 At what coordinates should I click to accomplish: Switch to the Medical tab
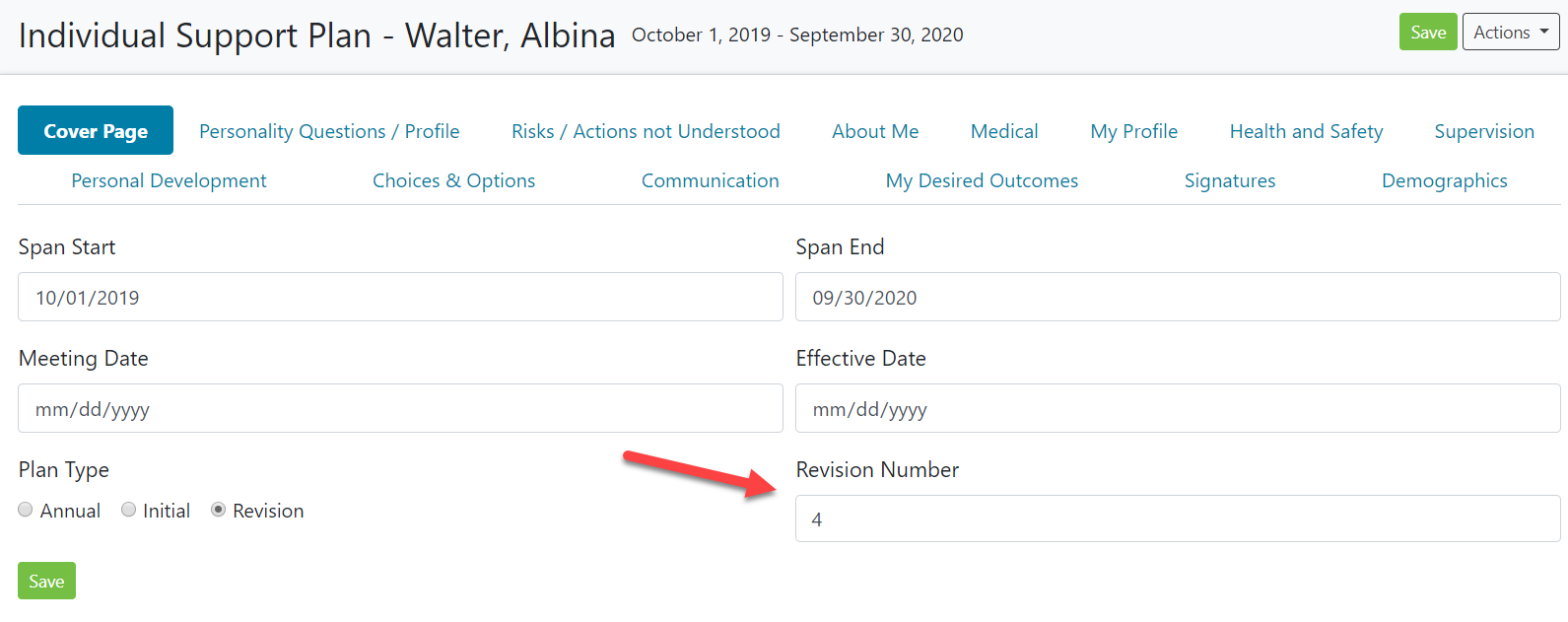(x=1004, y=131)
